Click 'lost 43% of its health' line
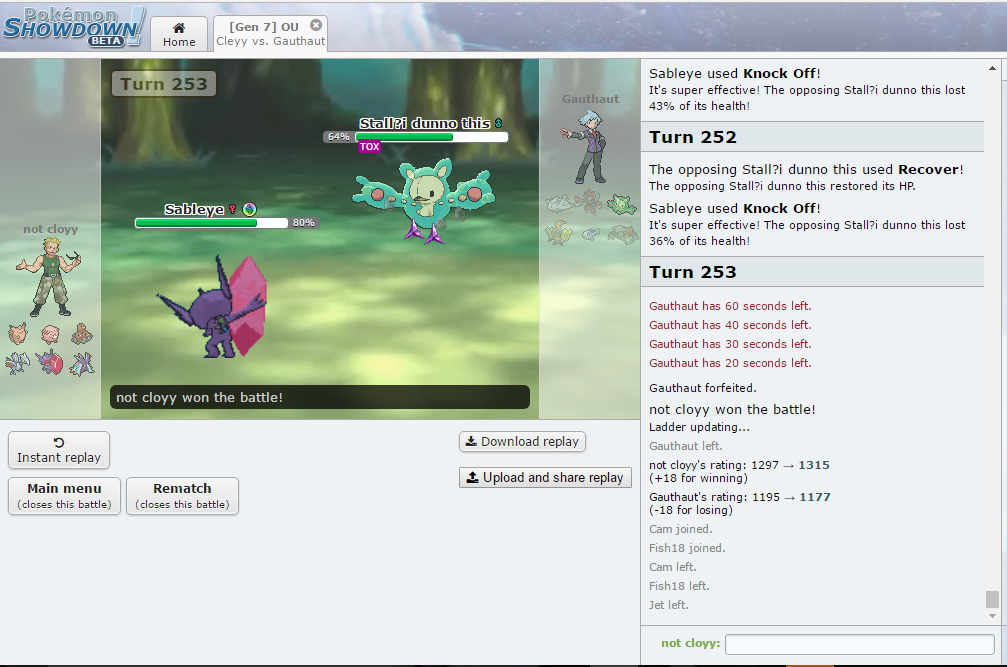Screen dimensions: 1007x667 click(x=807, y=98)
